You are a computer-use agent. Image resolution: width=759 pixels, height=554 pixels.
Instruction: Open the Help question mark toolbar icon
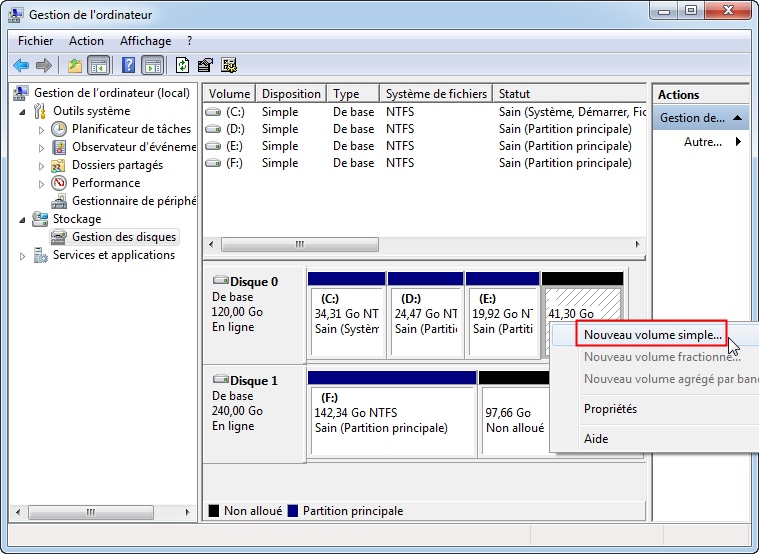(128, 65)
